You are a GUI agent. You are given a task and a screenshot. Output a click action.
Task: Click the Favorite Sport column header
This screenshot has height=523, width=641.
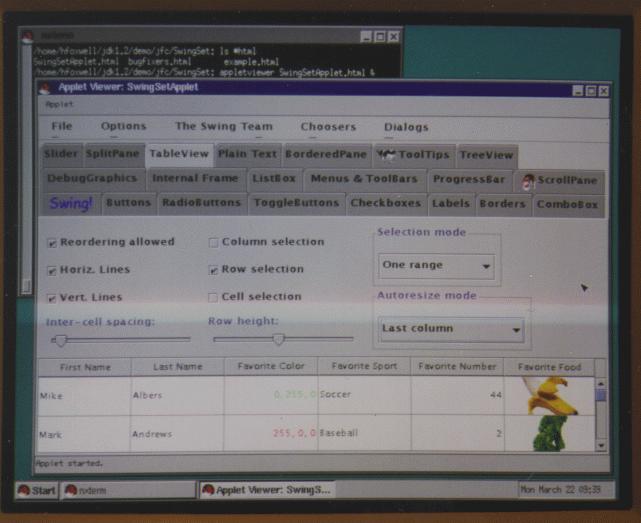pyautogui.click(x=364, y=367)
